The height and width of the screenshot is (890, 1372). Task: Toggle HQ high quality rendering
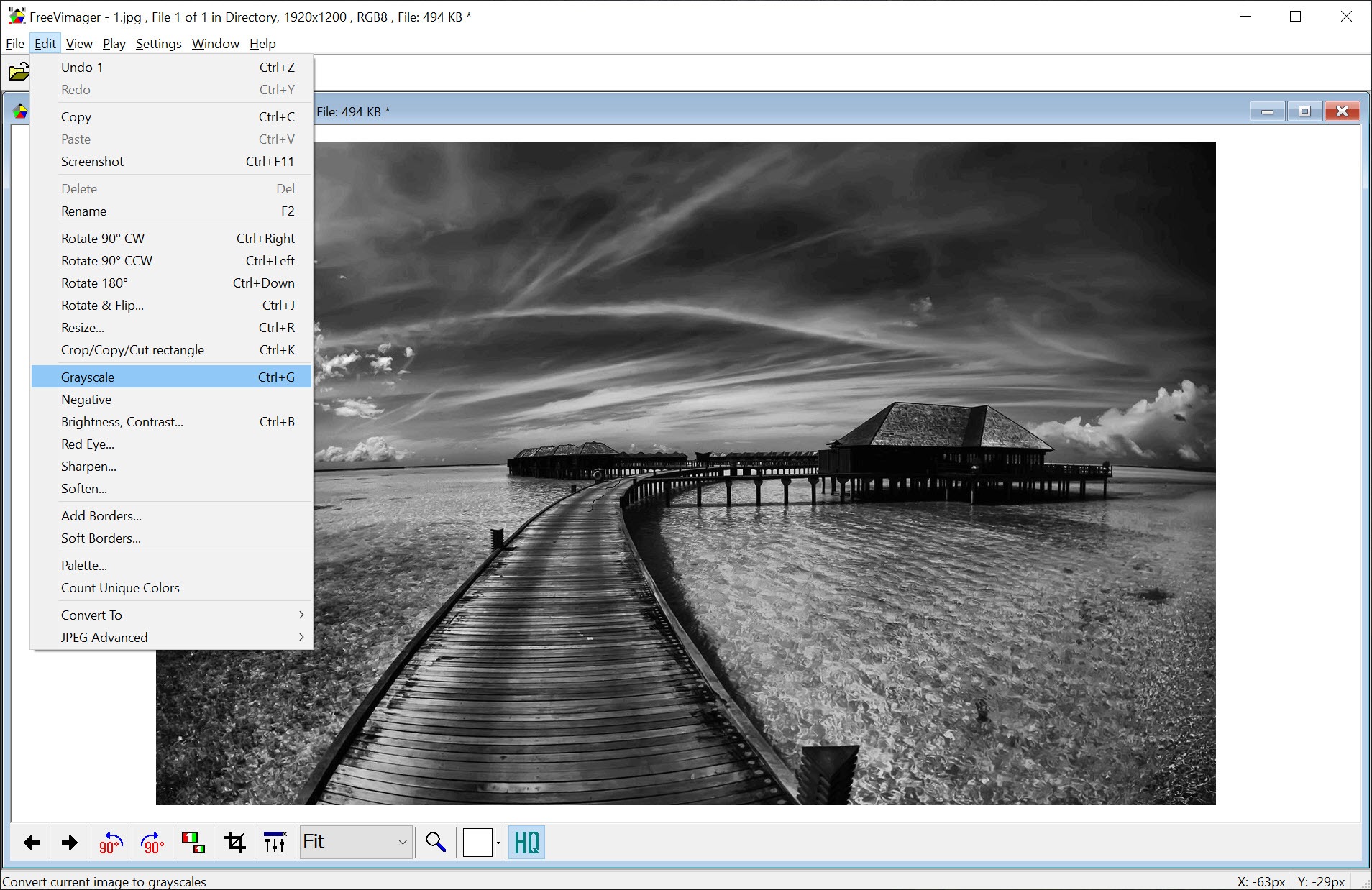pyautogui.click(x=526, y=843)
